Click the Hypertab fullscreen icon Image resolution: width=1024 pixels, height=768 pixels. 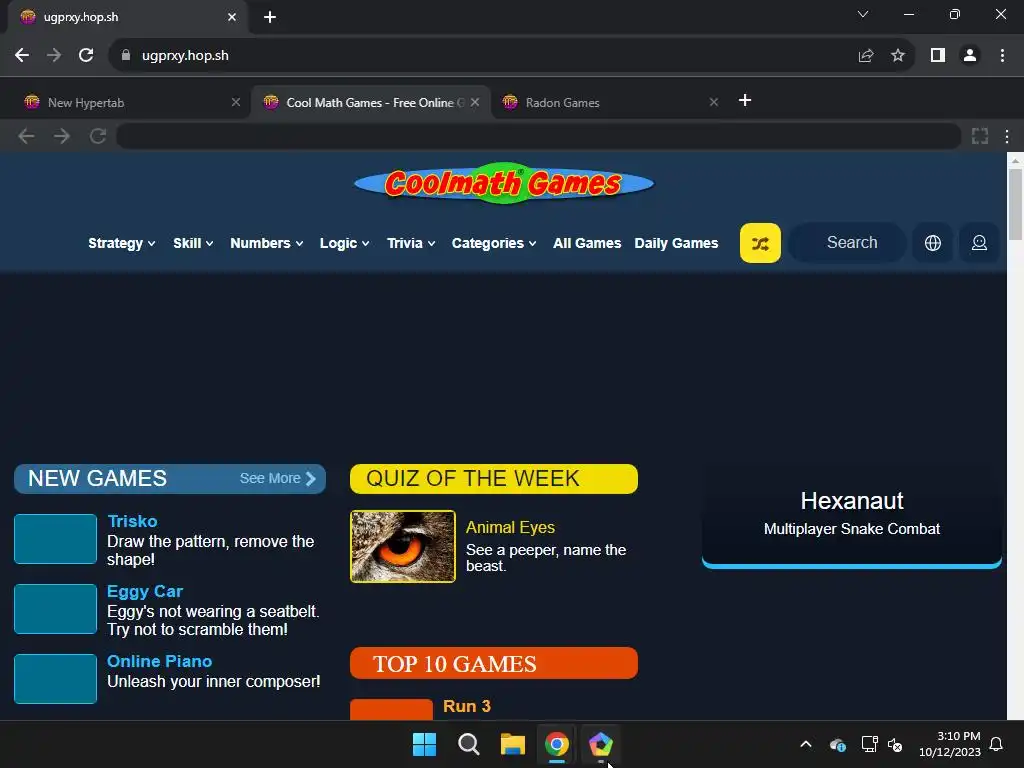click(x=980, y=136)
